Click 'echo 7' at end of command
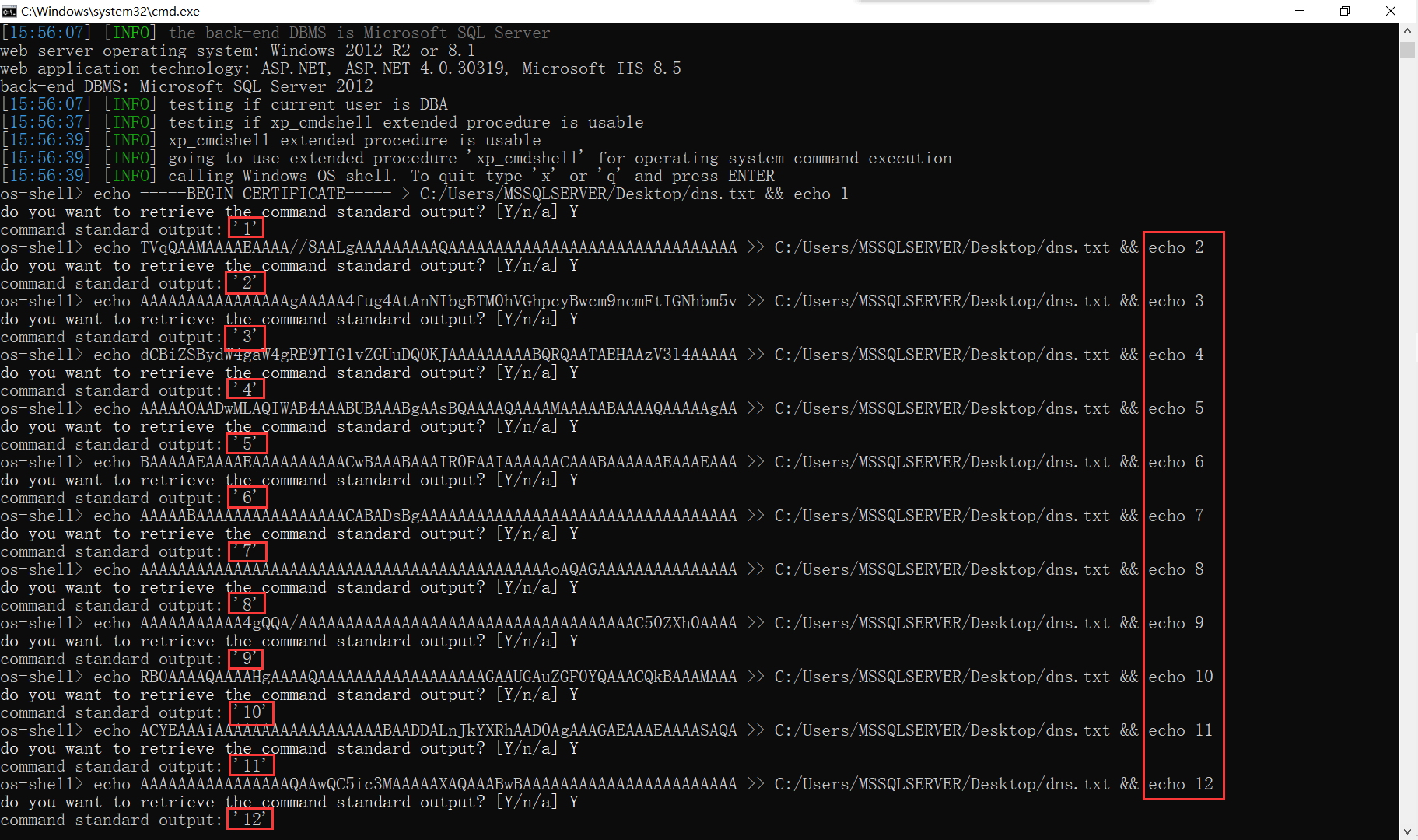Viewport: 1418px width, 840px height. pos(1176,516)
